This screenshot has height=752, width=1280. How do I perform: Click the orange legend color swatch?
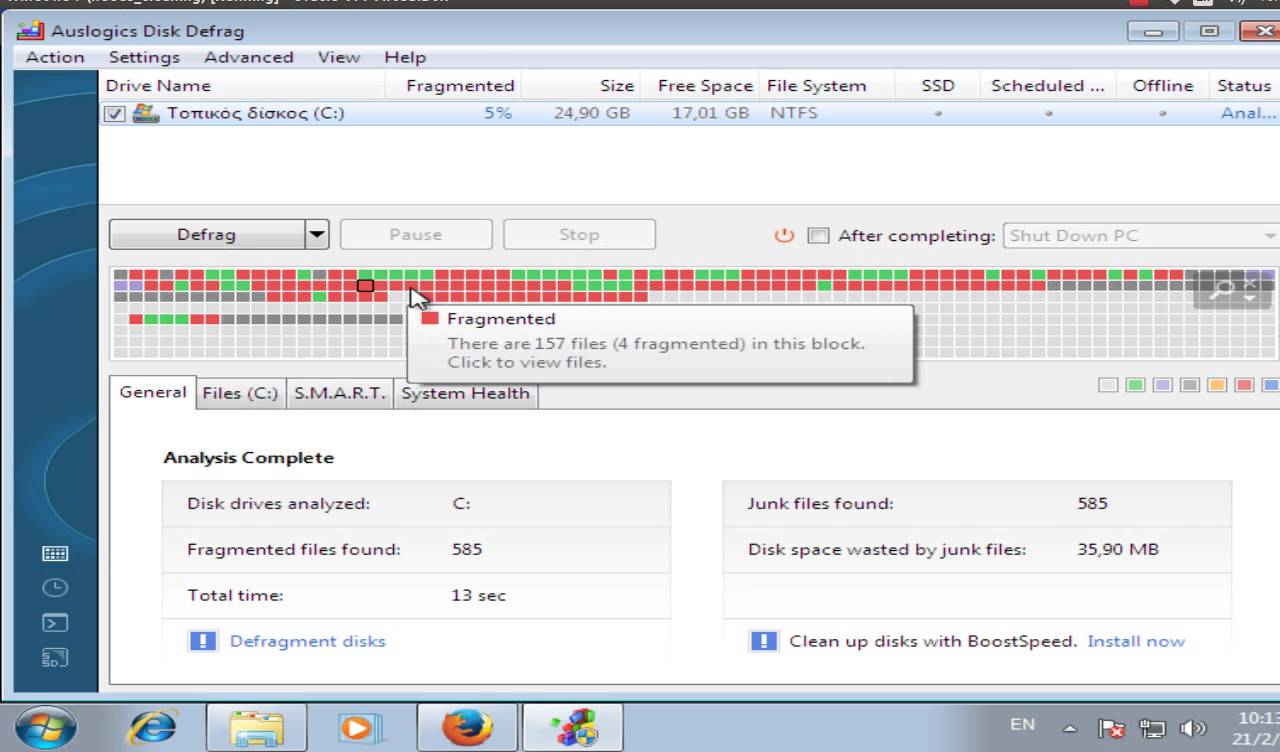click(x=1217, y=385)
